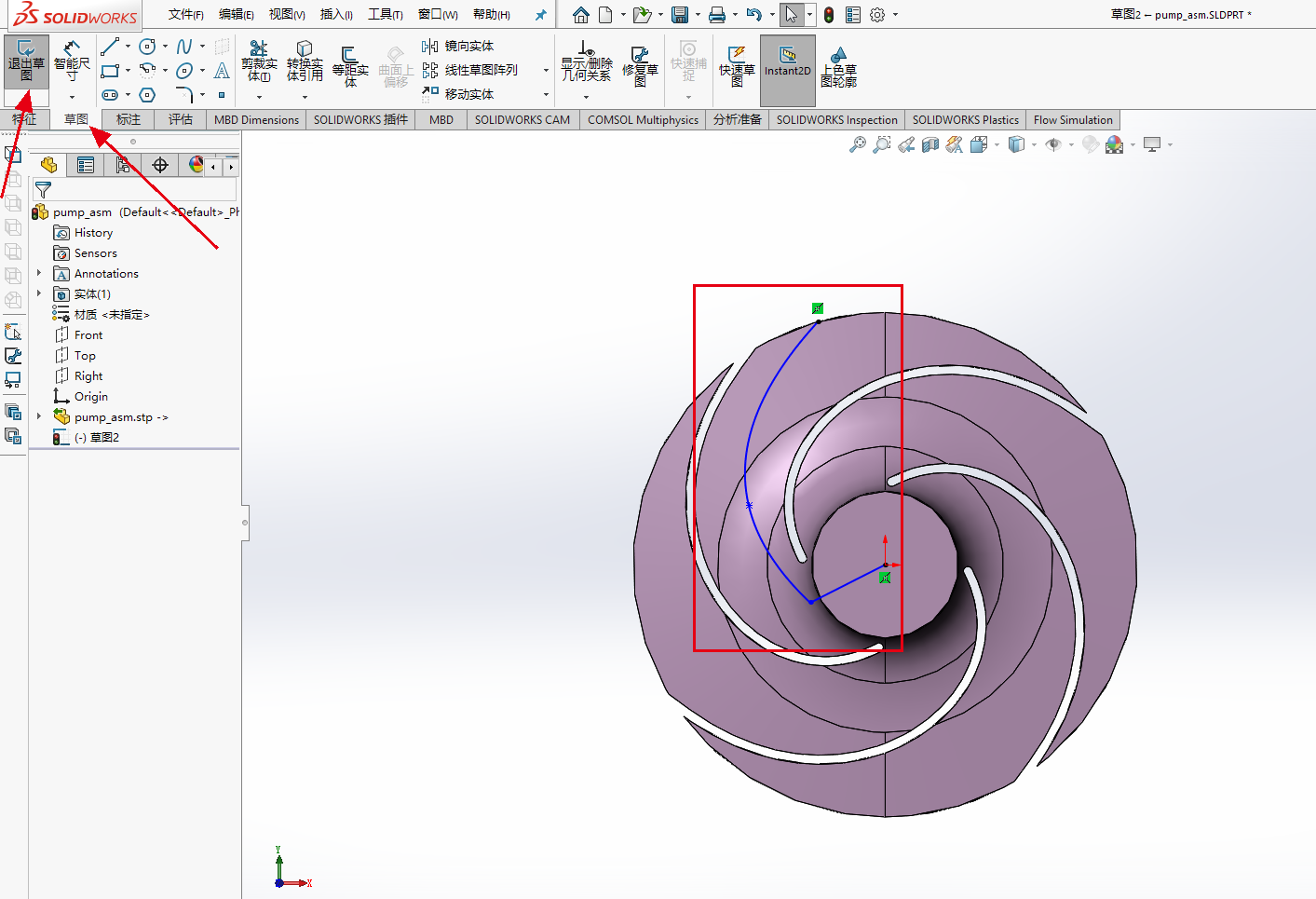The image size is (1316, 899).
Task: Toggle Instant2D off
Action: click(x=787, y=70)
